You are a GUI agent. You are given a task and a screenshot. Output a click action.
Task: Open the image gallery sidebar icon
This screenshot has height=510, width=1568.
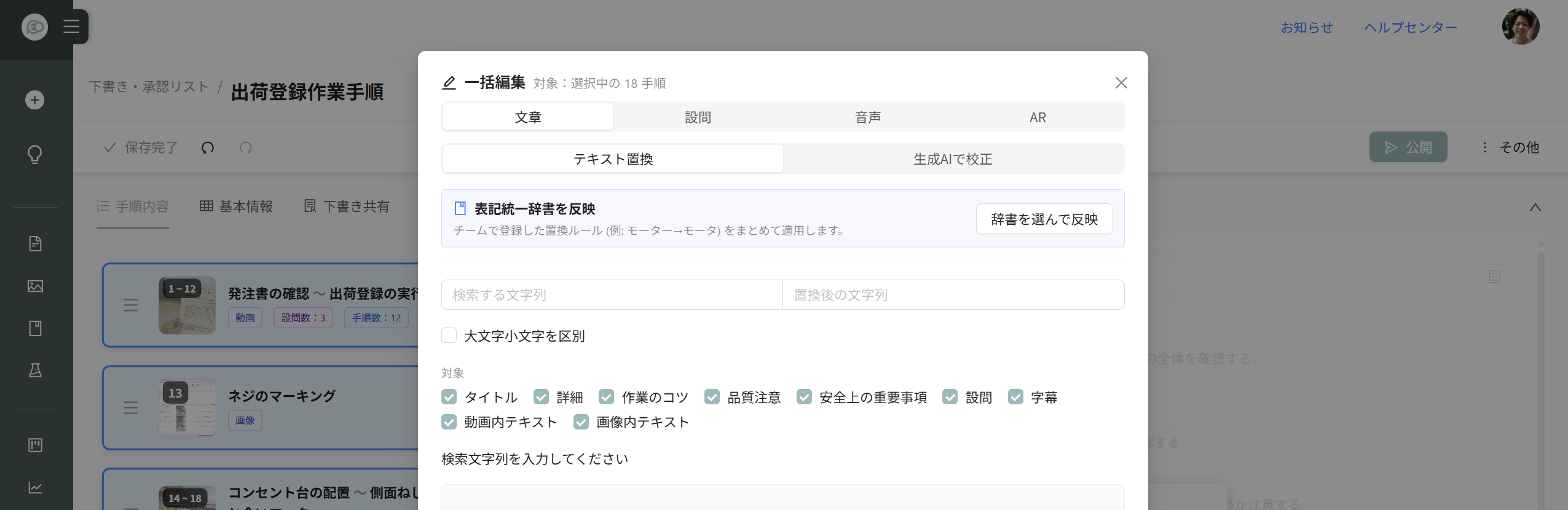point(35,286)
